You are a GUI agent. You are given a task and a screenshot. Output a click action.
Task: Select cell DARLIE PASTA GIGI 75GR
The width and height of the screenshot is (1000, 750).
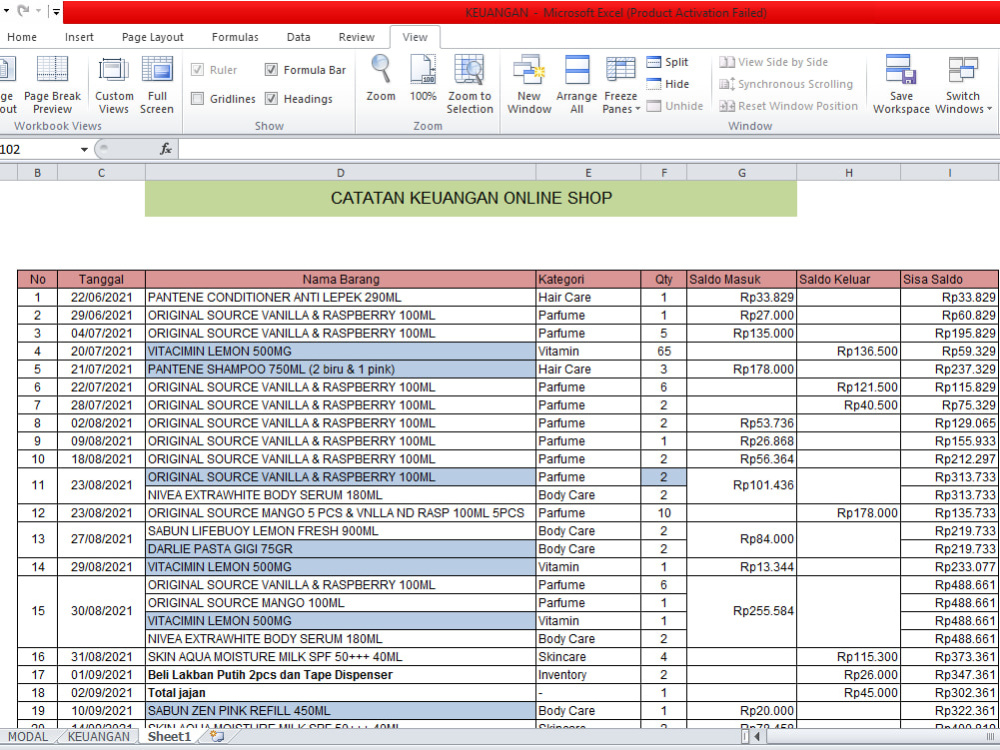341,549
